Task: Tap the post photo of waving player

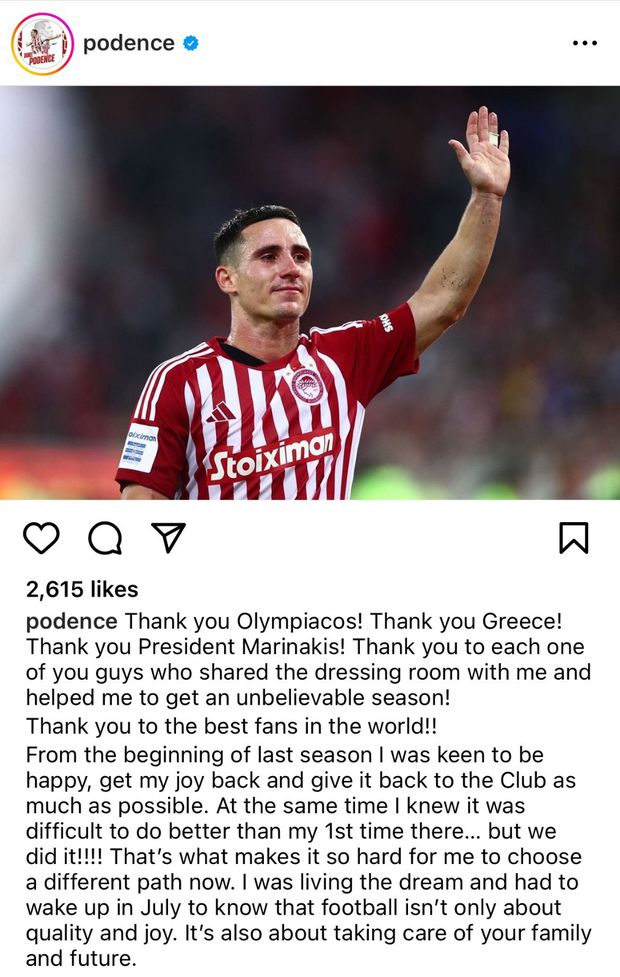Action: (x=310, y=292)
